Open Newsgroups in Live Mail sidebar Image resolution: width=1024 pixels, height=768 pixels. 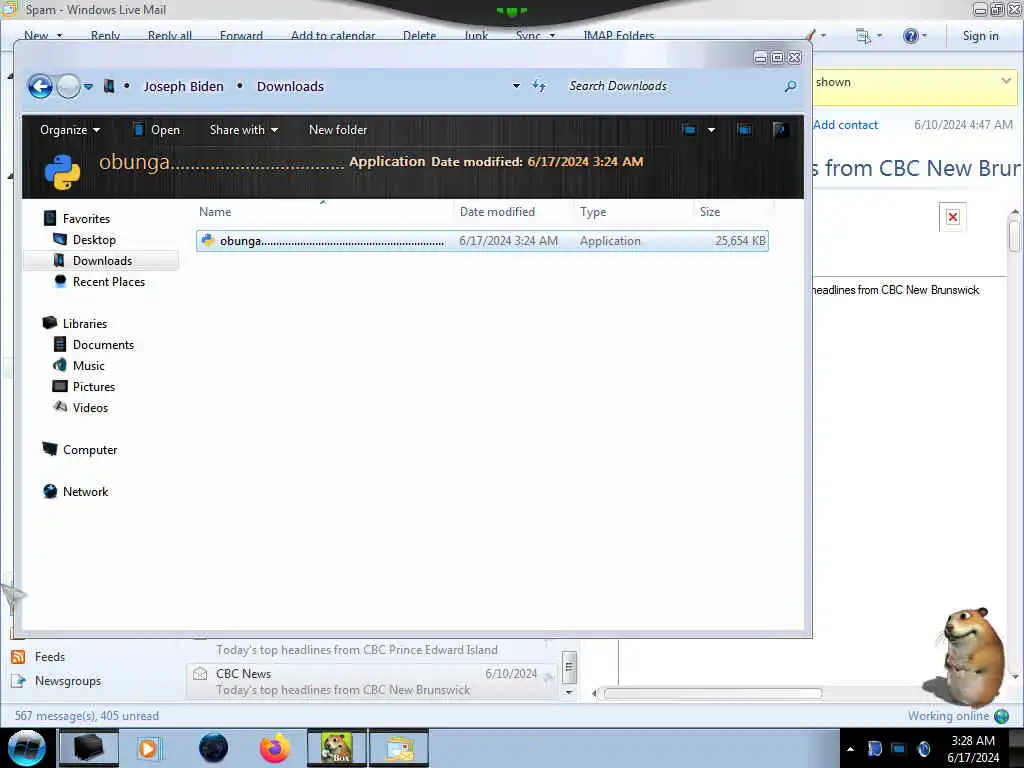tap(57, 681)
